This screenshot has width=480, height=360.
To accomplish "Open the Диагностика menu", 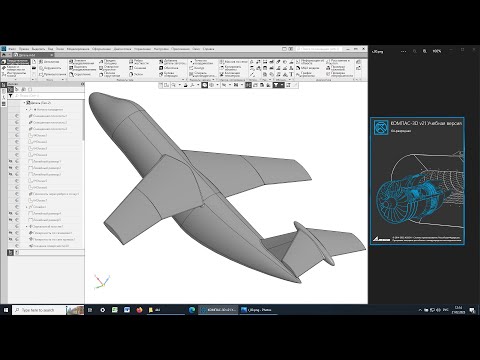I will 122,49.
